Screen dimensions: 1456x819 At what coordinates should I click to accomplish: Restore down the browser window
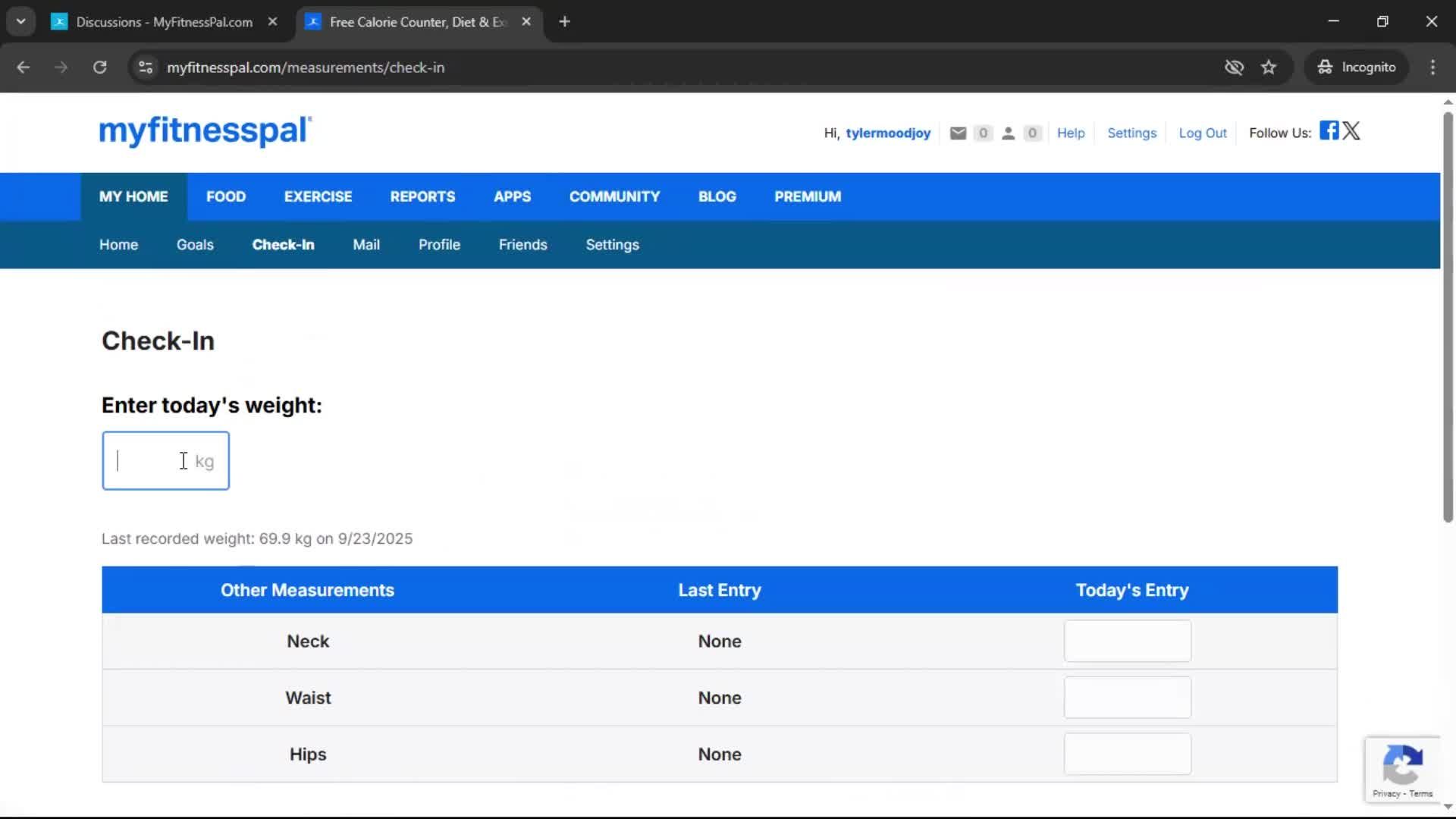click(x=1382, y=21)
